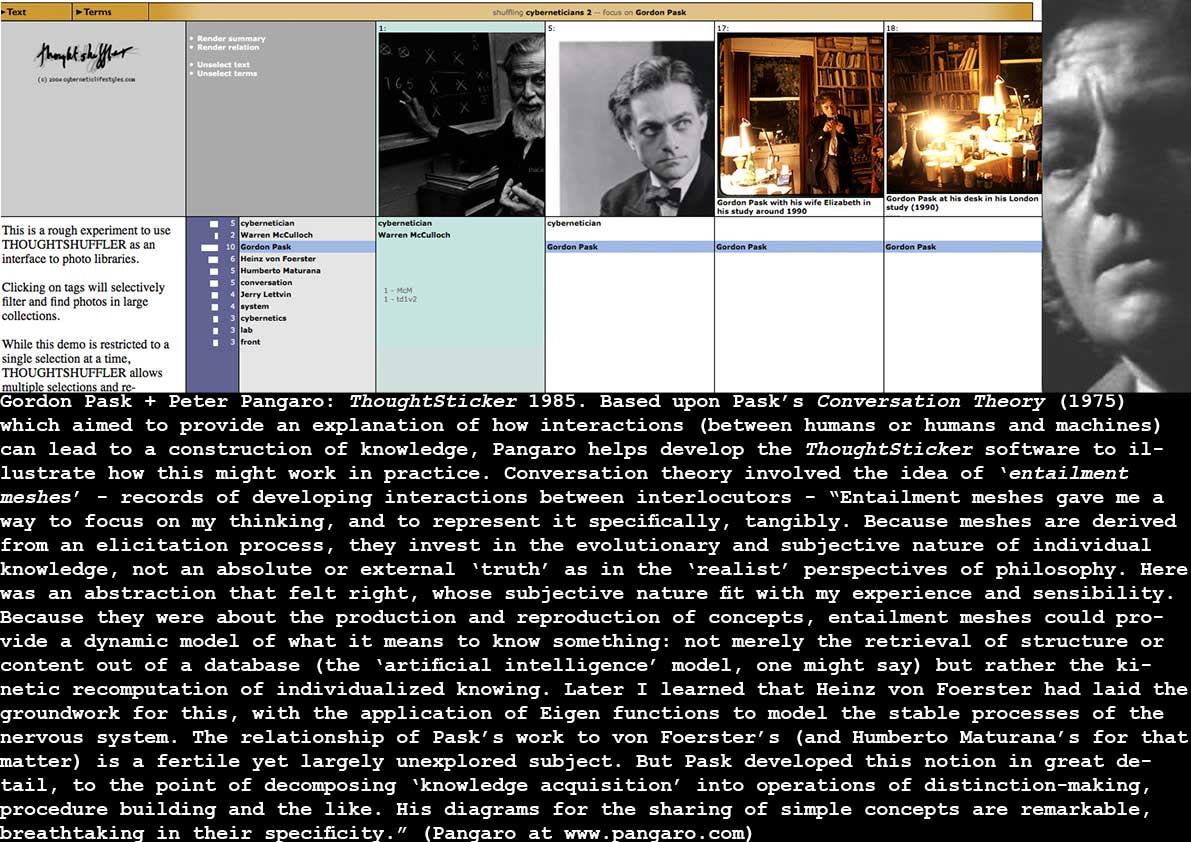Image resolution: width=1191 pixels, height=842 pixels.
Task: Select the Unselect text option
Action: tap(223, 65)
